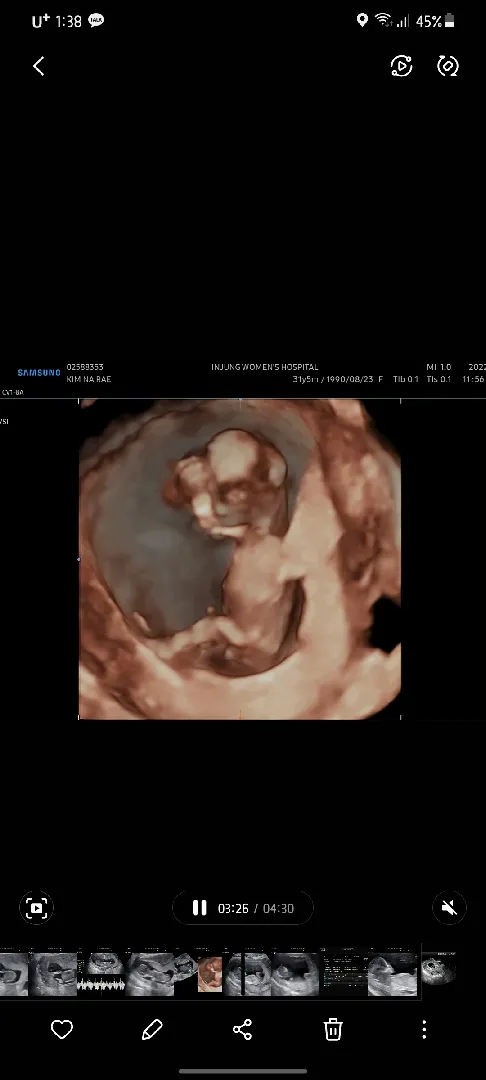Screen dimensions: 486x1080
Task: Select the heartbeat waveform thumbnail
Action: [101, 973]
